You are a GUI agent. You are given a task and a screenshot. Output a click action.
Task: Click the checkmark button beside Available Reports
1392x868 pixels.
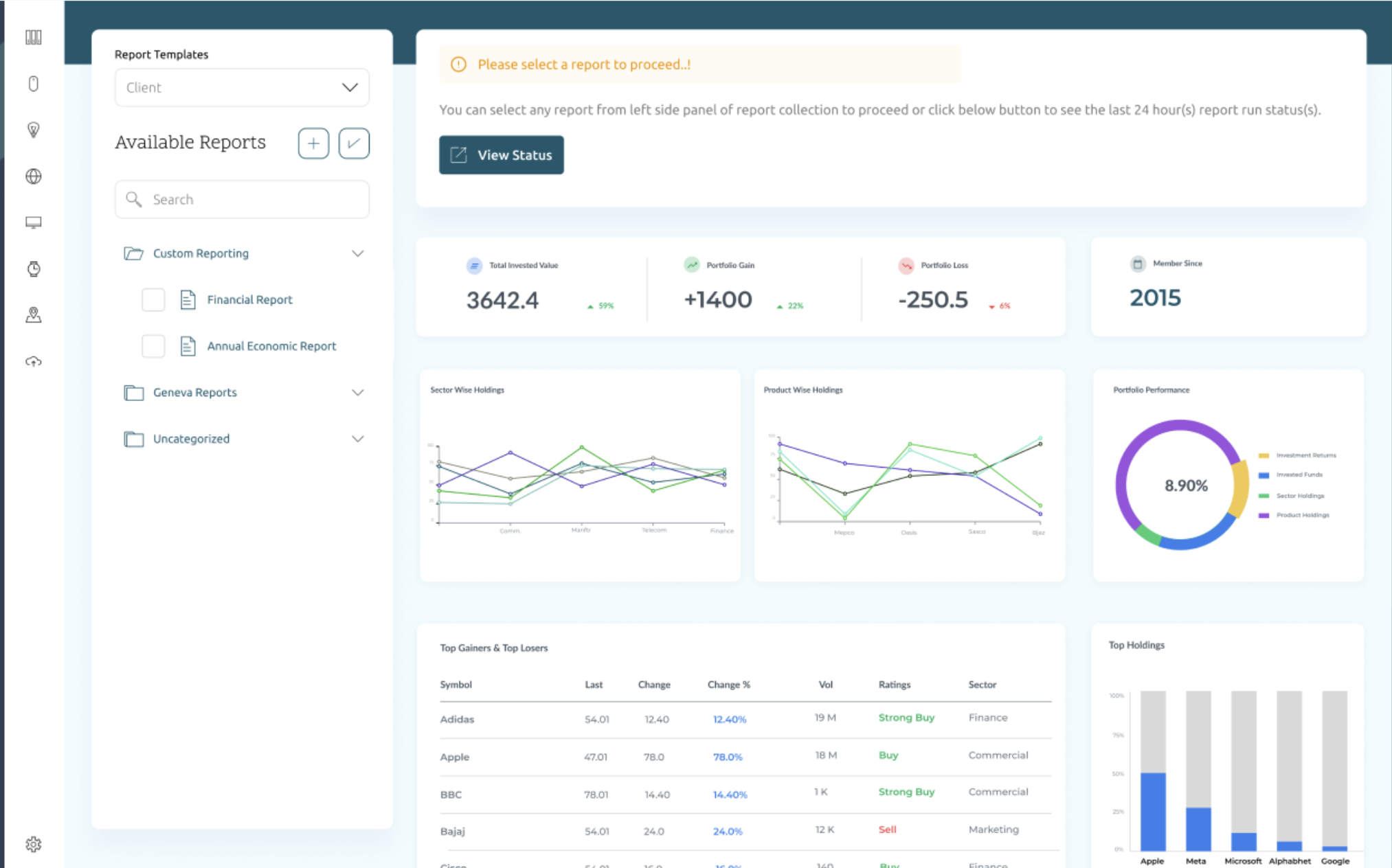point(354,144)
